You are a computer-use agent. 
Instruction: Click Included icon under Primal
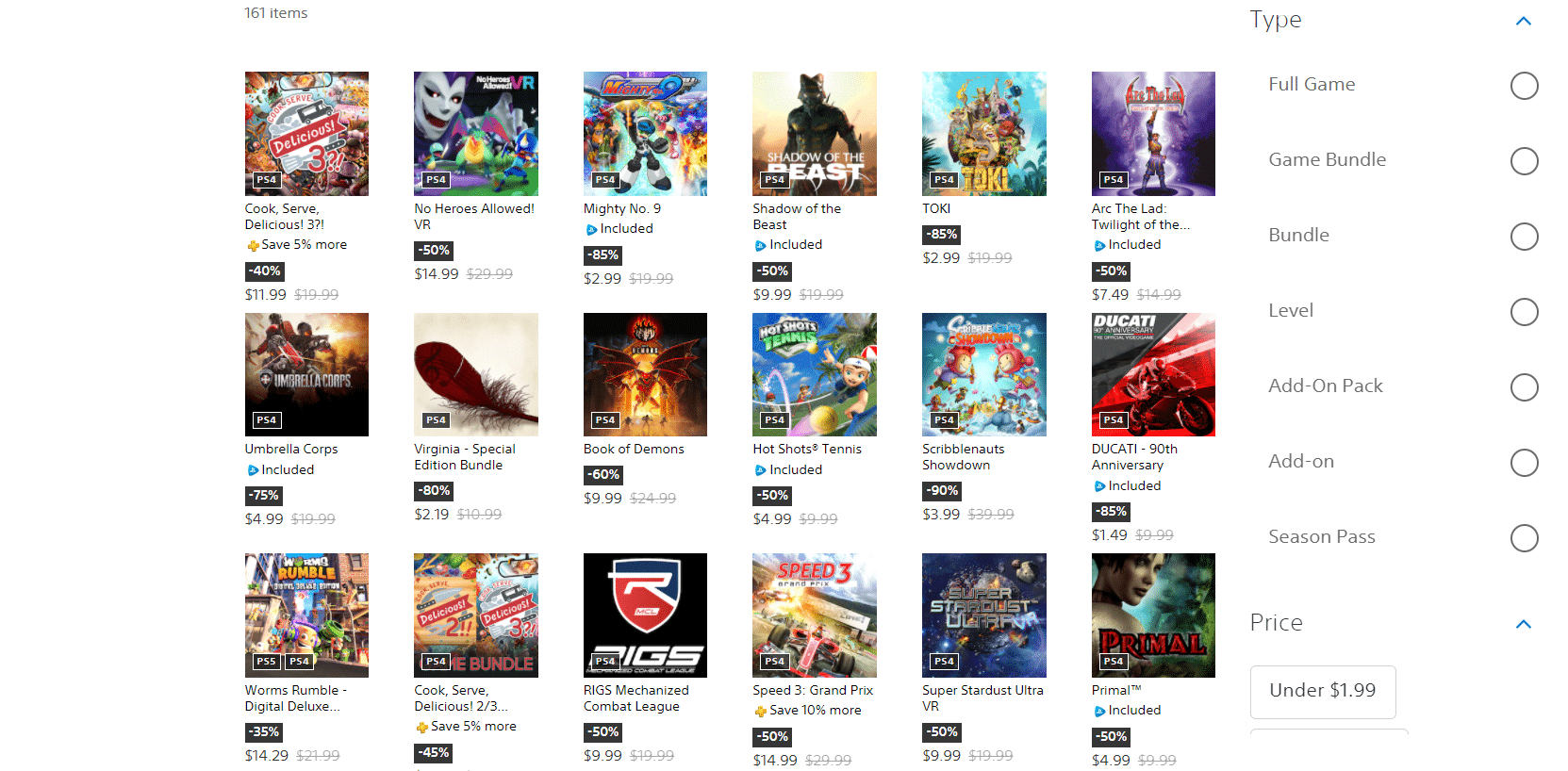1099,711
